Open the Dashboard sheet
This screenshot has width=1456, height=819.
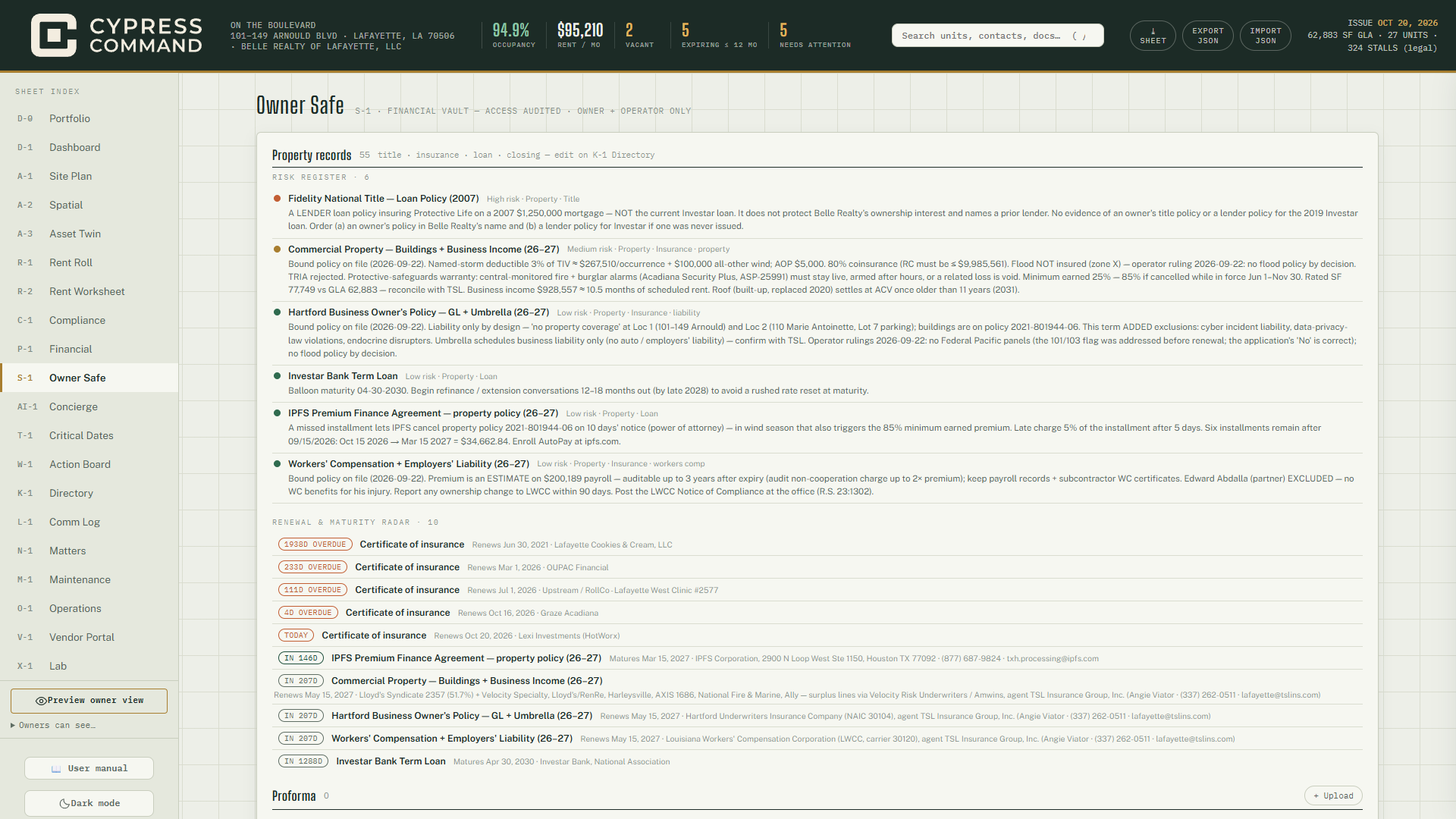point(89,148)
